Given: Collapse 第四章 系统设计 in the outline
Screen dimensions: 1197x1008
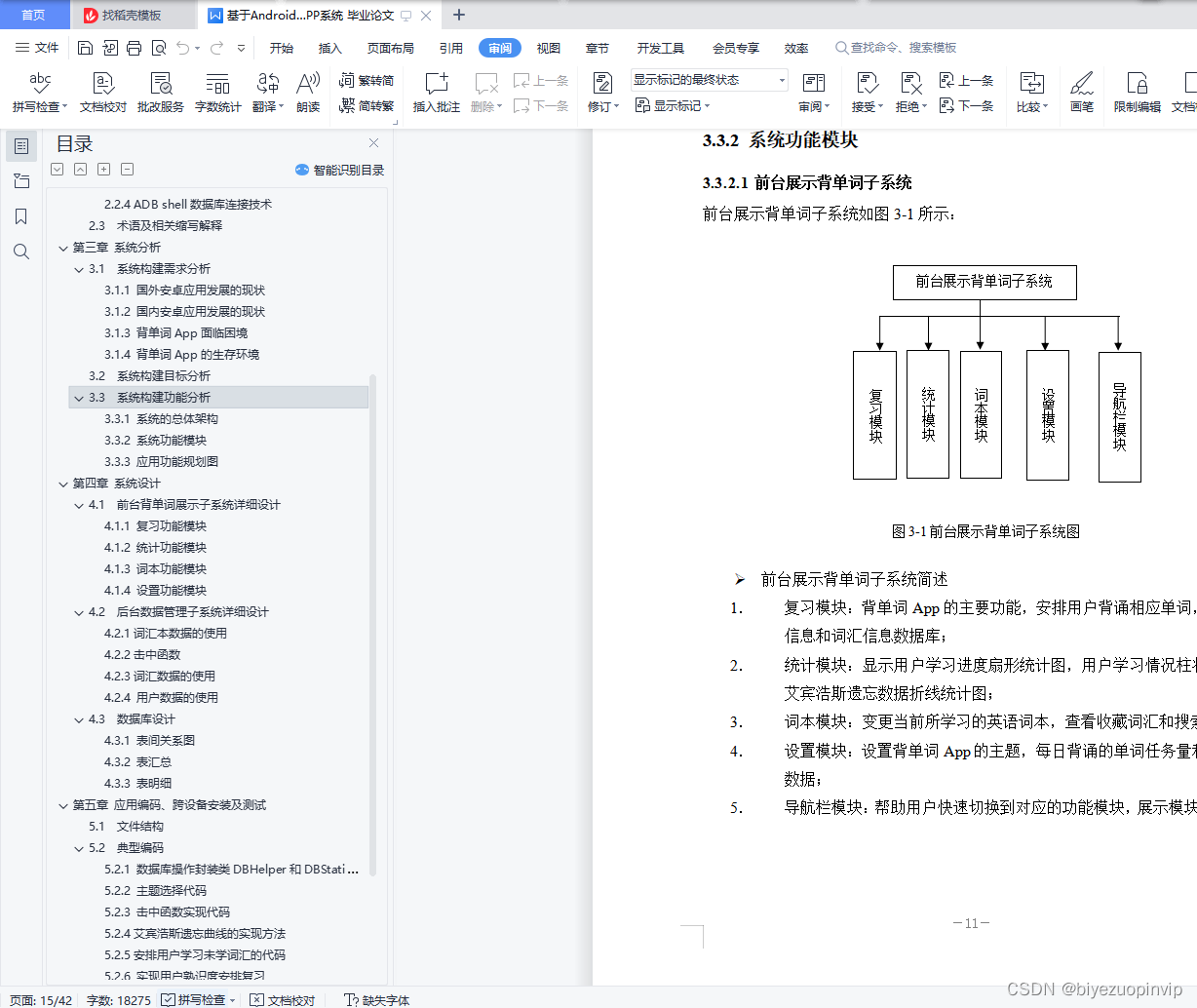Looking at the screenshot, I should point(63,483).
